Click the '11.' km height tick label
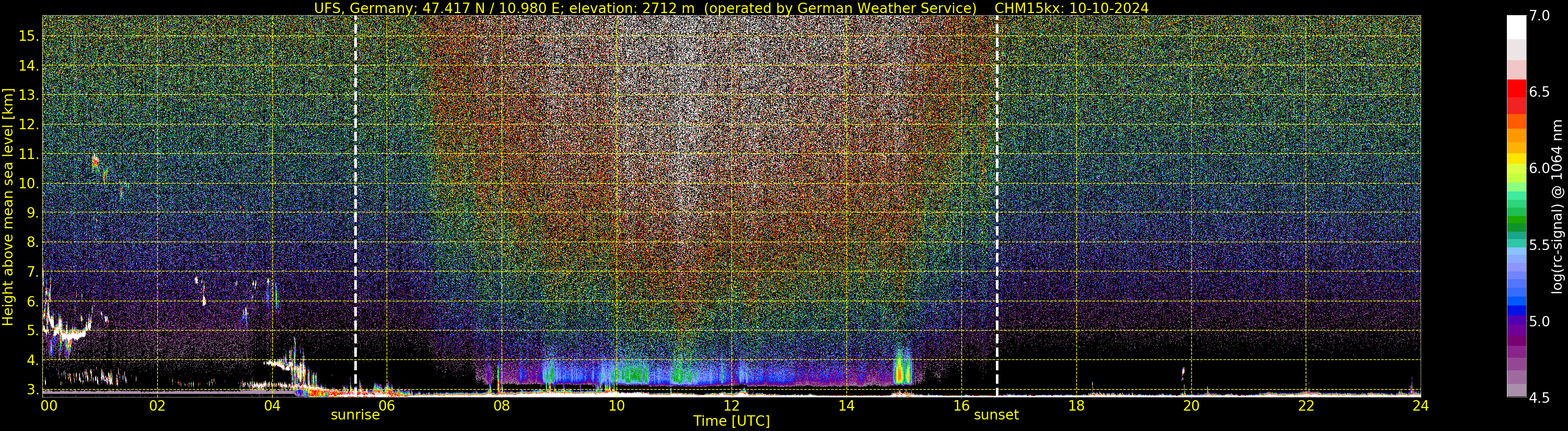Image resolution: width=1568 pixels, height=431 pixels. [28, 154]
